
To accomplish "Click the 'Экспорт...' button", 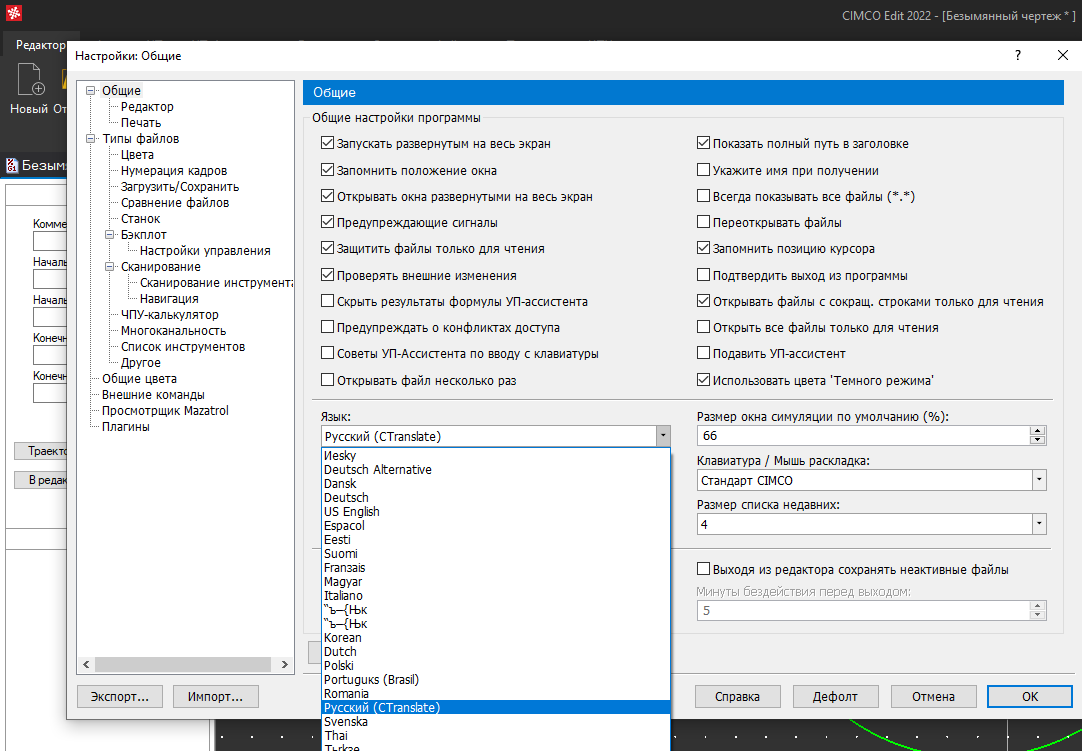I will click(120, 696).
